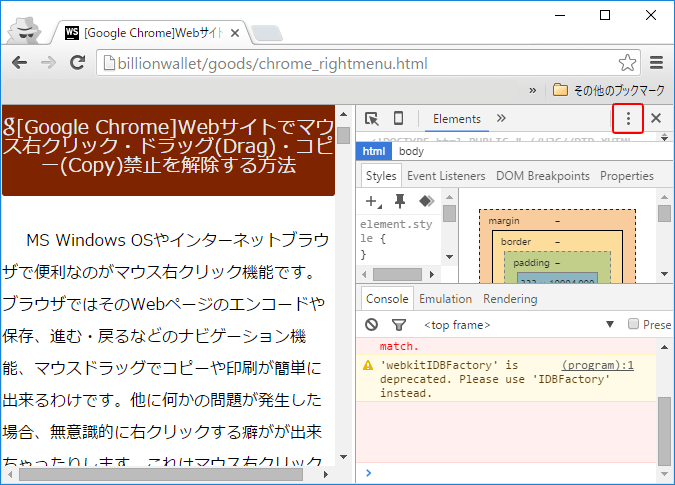
Task: Click the red page heading banner
Action: tap(168, 151)
